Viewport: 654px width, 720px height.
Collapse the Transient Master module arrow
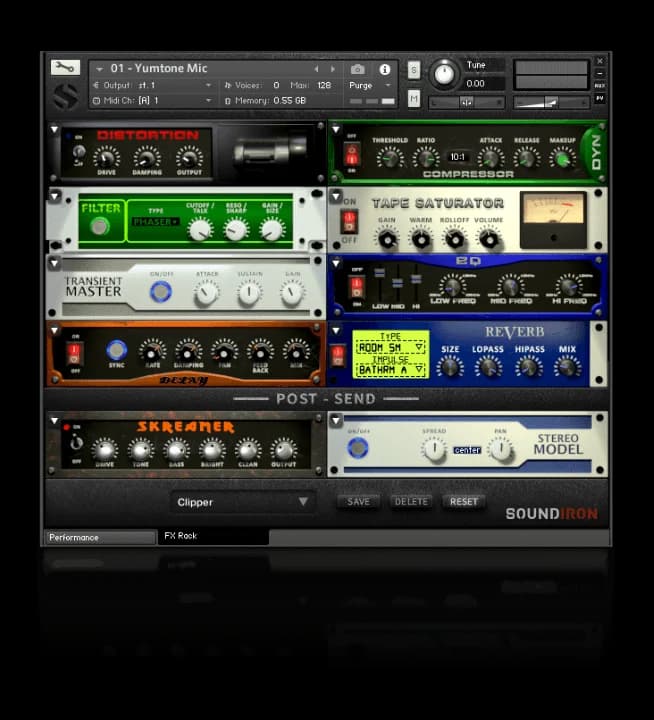(55, 263)
